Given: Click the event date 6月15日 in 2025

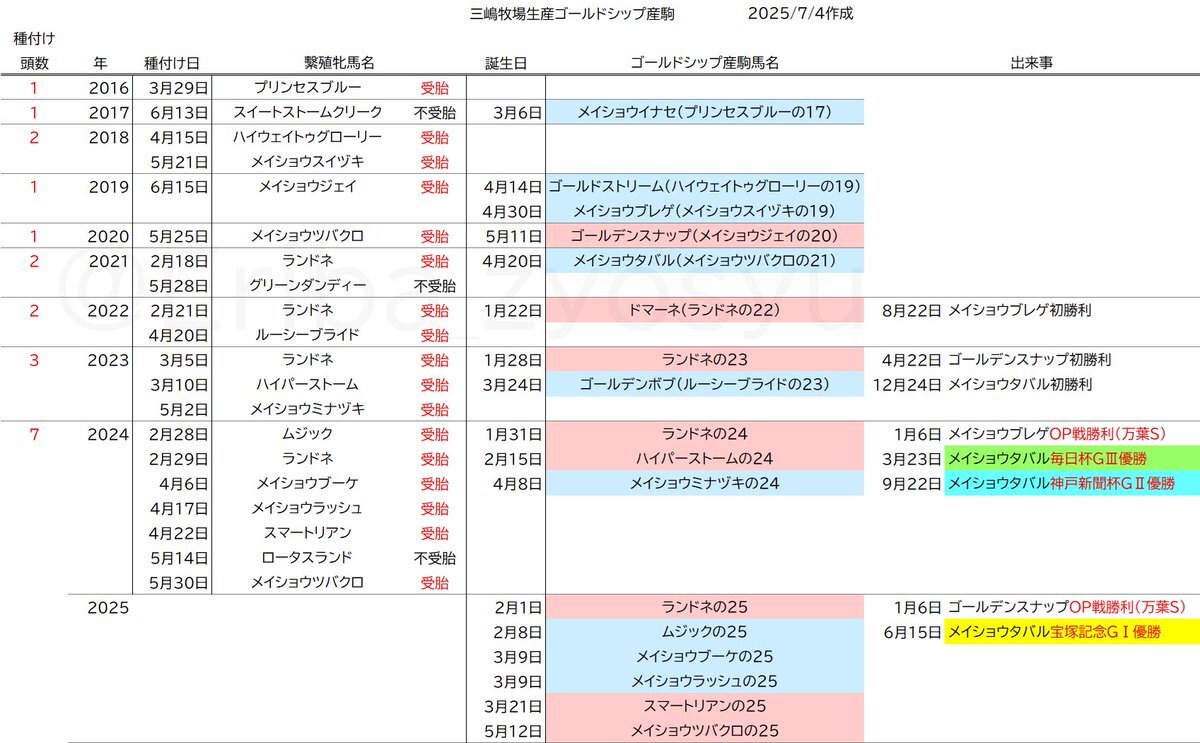Looking at the screenshot, I should (x=912, y=632).
